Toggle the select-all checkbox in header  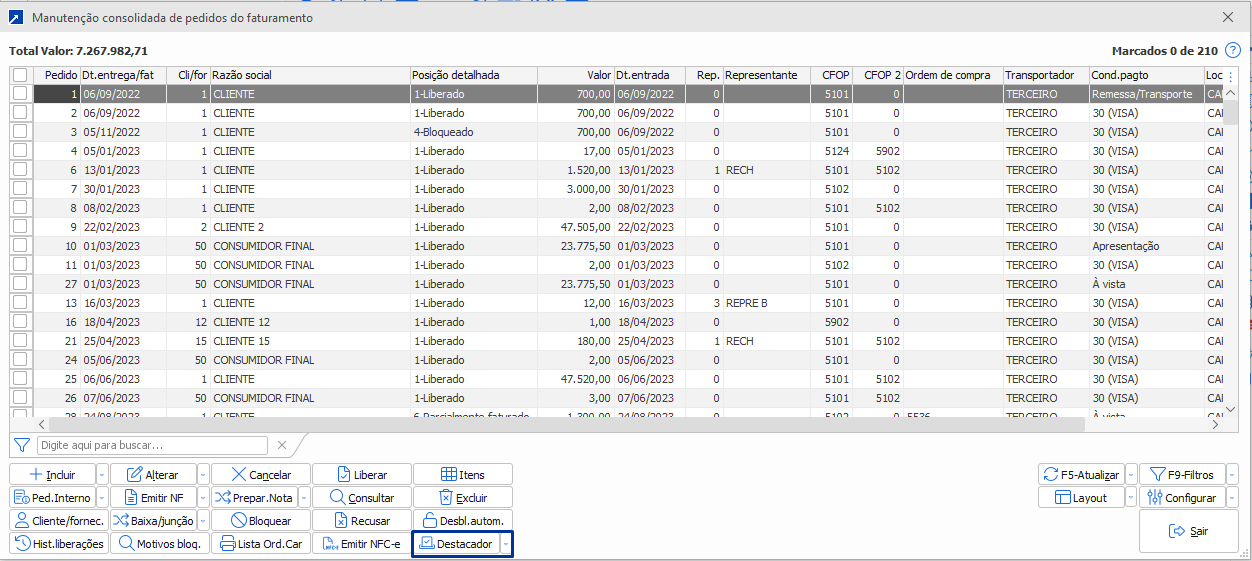pos(20,75)
